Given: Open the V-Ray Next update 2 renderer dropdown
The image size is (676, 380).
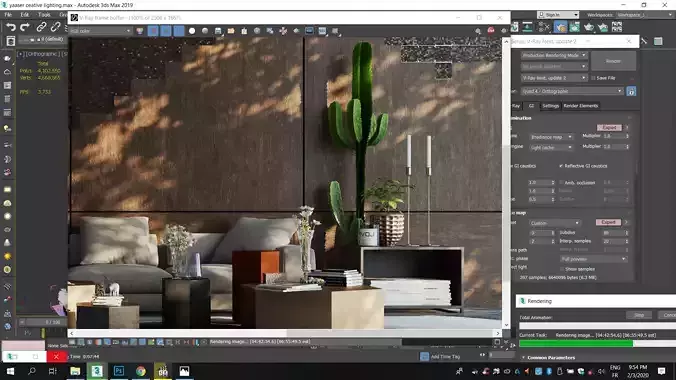Looking at the screenshot, I should coord(554,78).
